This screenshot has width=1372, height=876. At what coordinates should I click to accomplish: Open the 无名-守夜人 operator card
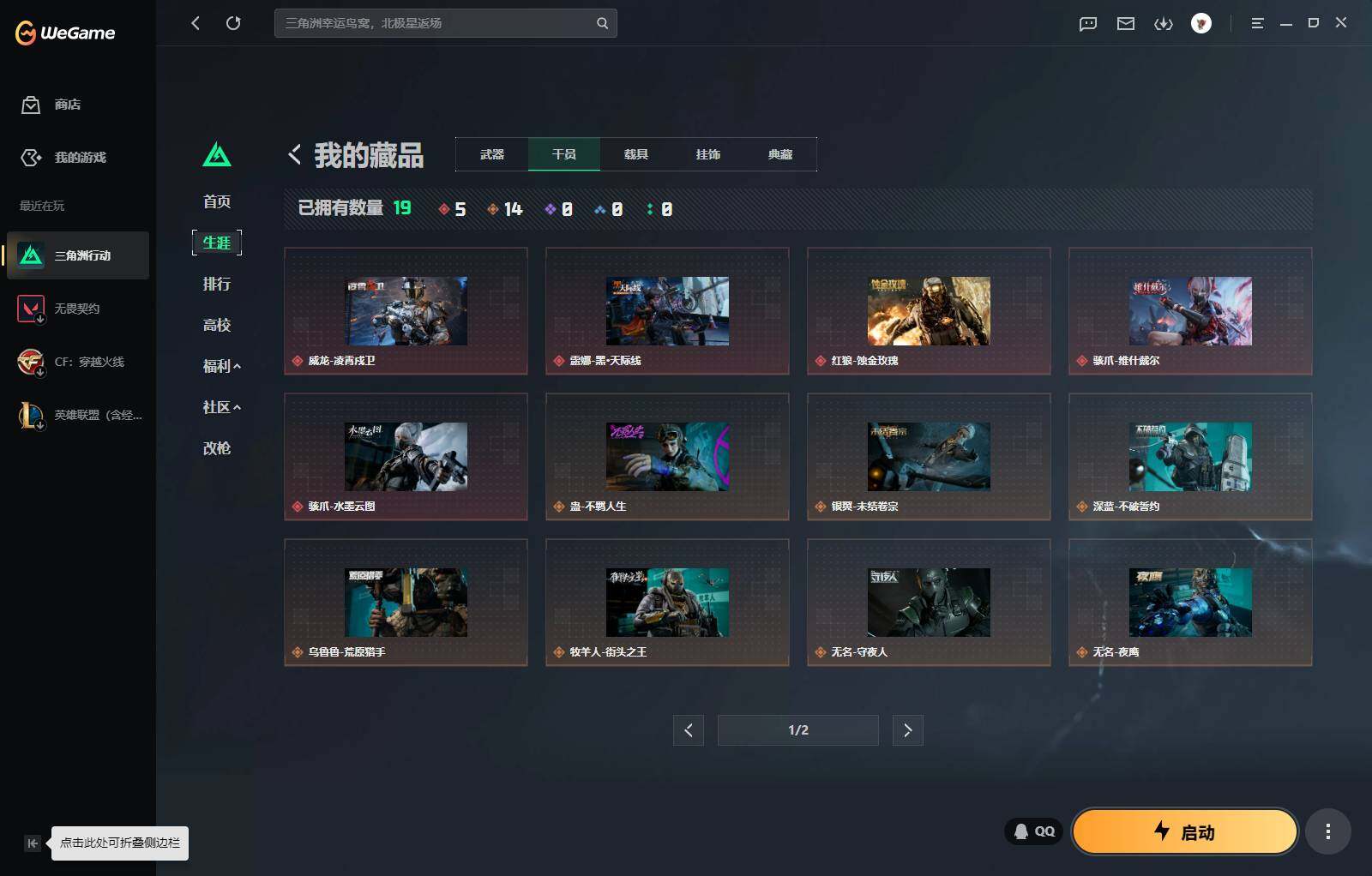[x=929, y=603]
